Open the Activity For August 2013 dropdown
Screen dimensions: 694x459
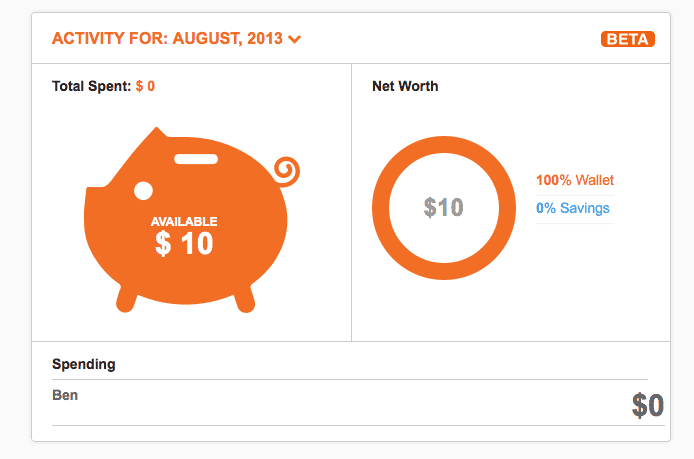click(x=177, y=39)
